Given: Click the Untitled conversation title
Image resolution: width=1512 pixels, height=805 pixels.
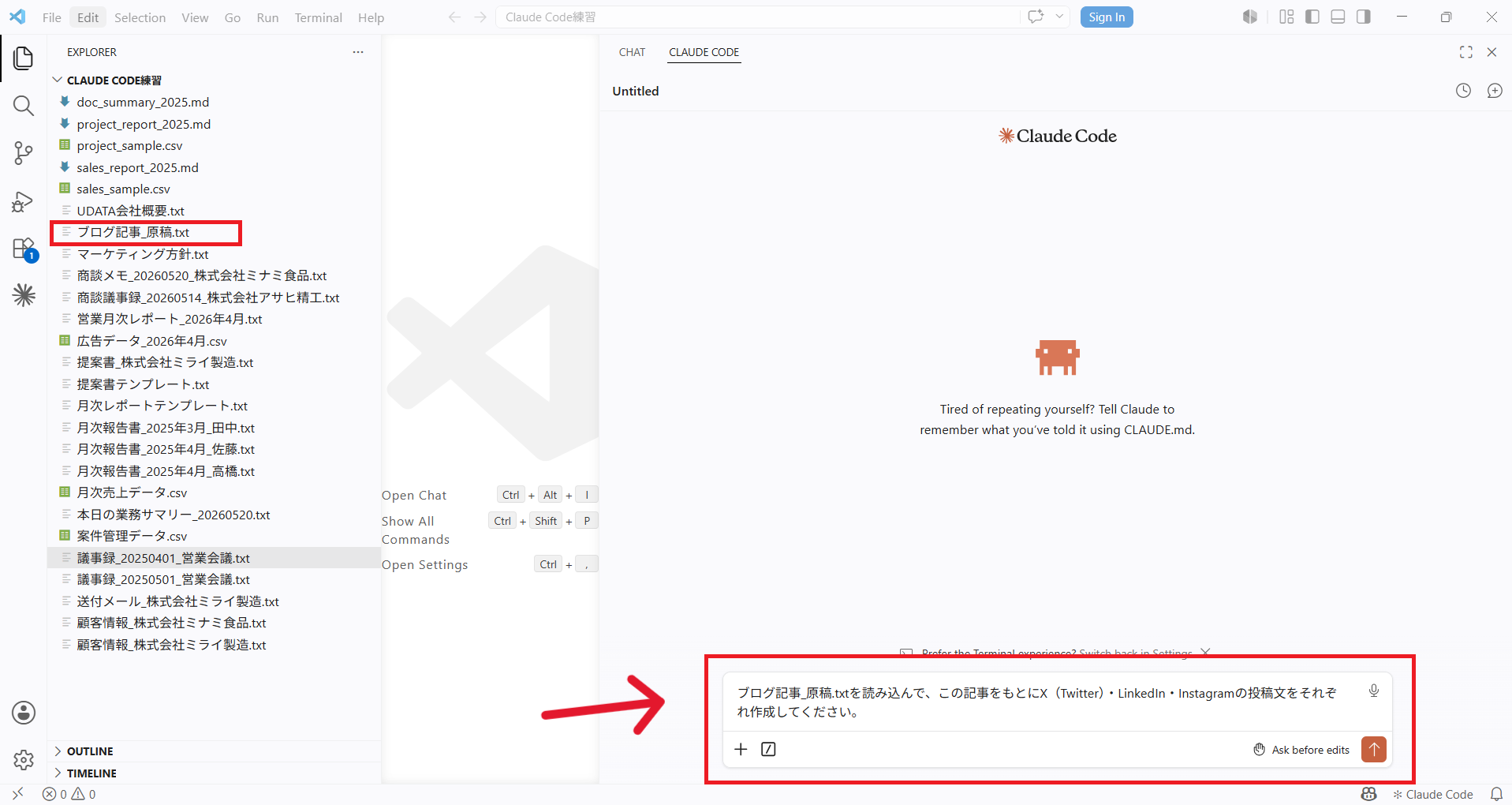Looking at the screenshot, I should coord(636,91).
